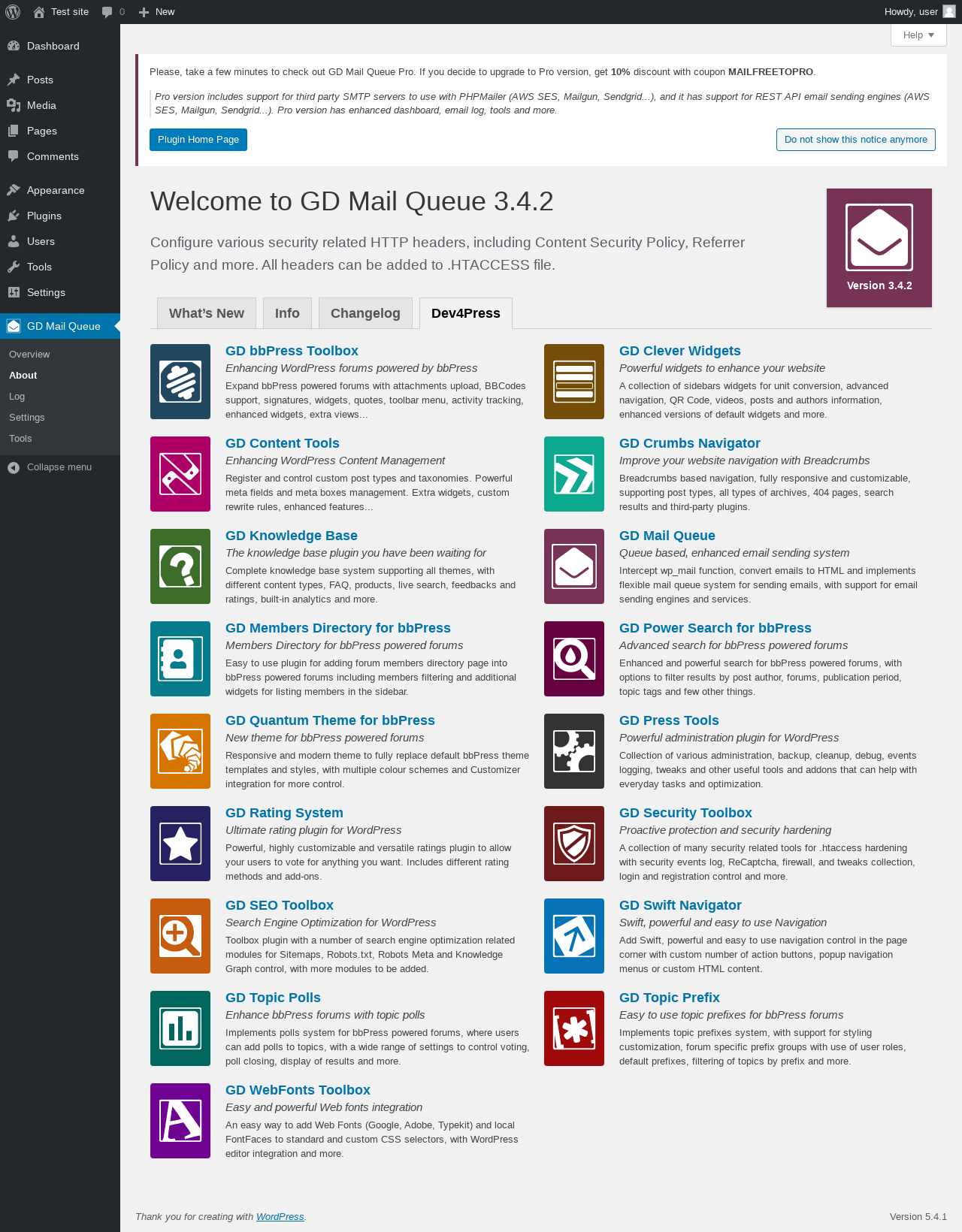
Task: Open the GD bbPress Toolbox title link
Action: tap(292, 351)
